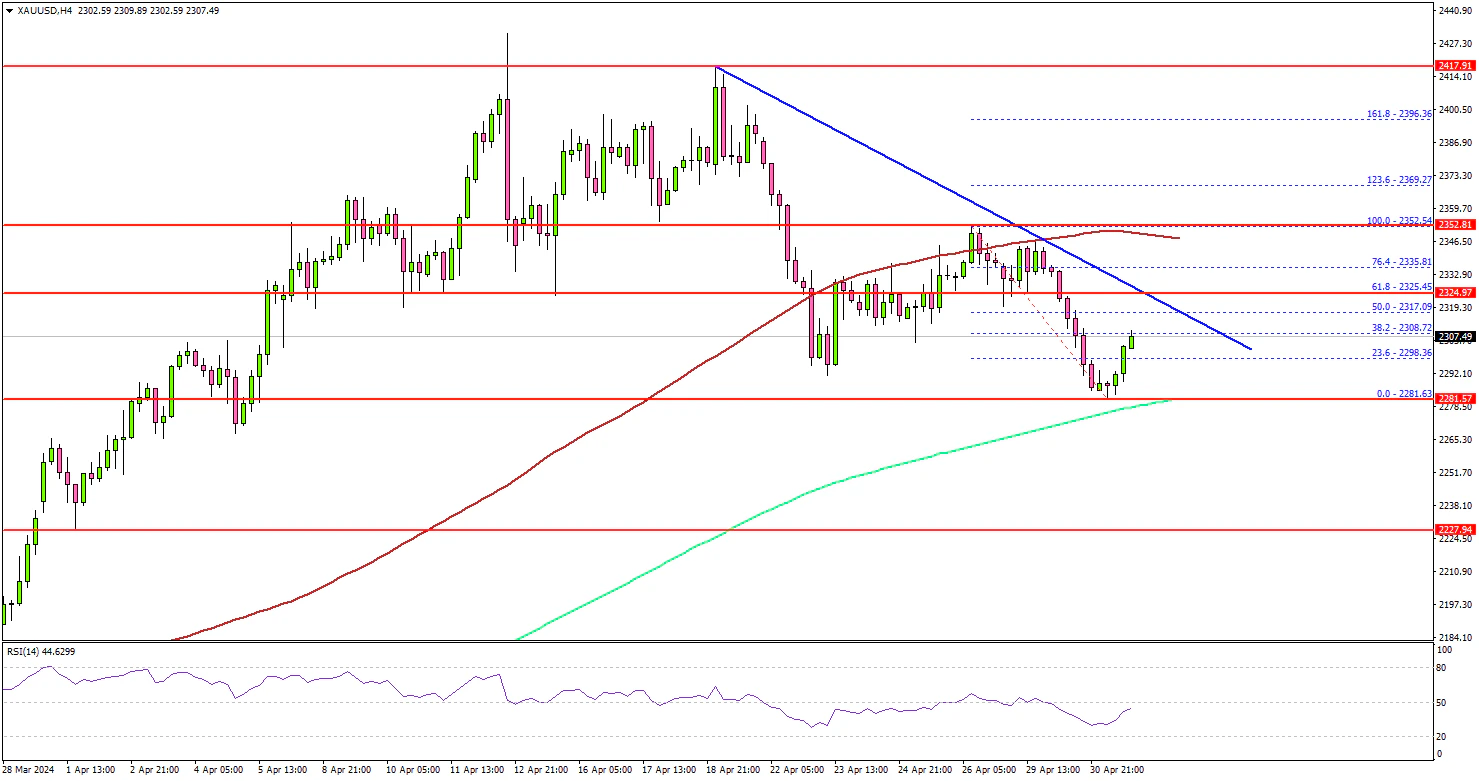
Task: Click the brown moving average curve
Action: tap(500, 486)
